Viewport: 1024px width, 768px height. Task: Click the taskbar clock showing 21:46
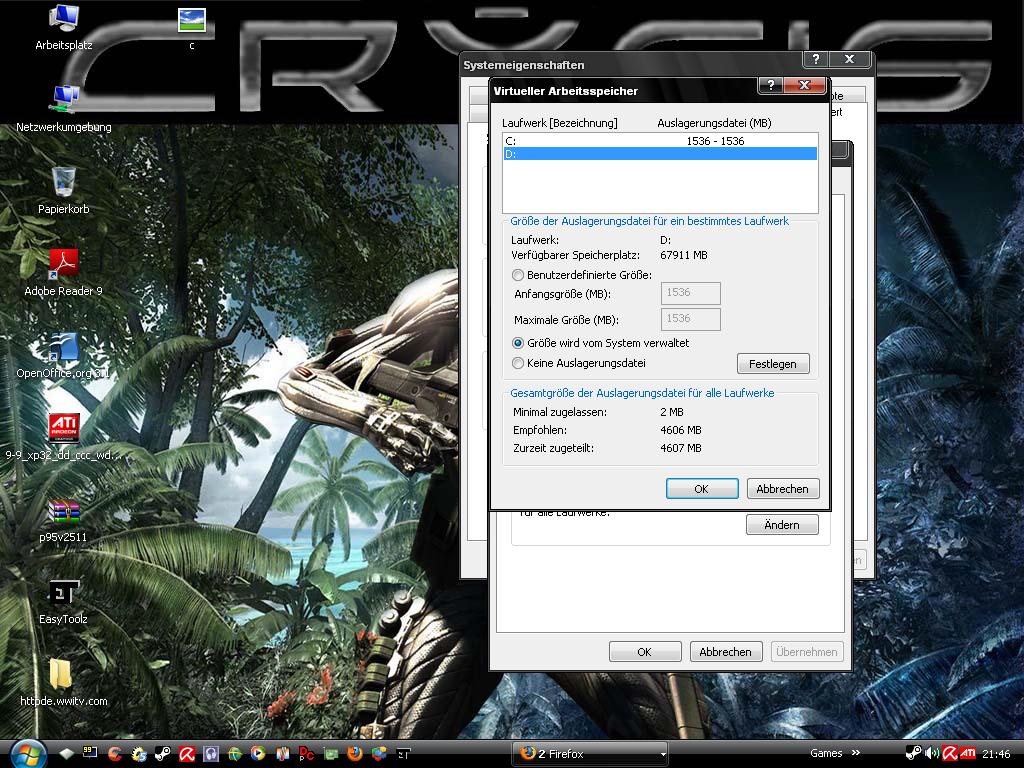(x=996, y=754)
